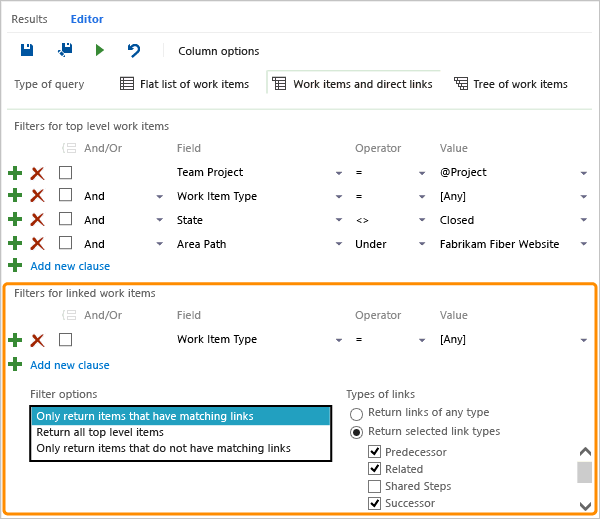The width and height of the screenshot is (600, 519).
Task: Delete the top-level Work Item Type clause
Action: pos(37,196)
